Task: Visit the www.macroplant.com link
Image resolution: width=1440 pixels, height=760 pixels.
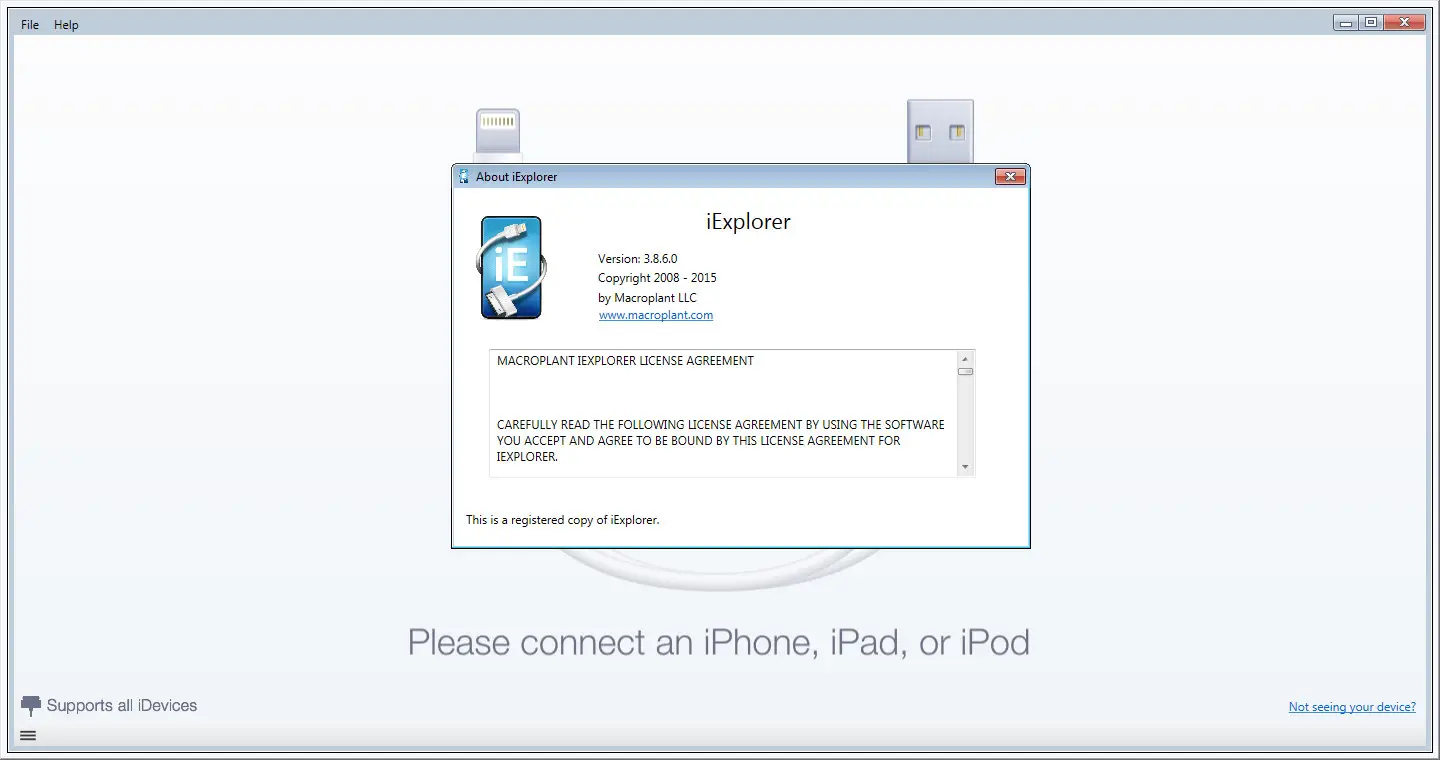Action: (x=655, y=314)
